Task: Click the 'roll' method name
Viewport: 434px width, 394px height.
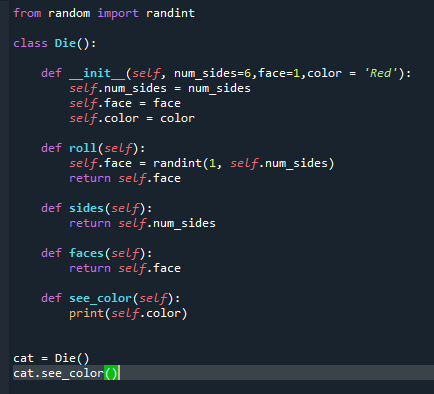Action: click(x=83, y=148)
